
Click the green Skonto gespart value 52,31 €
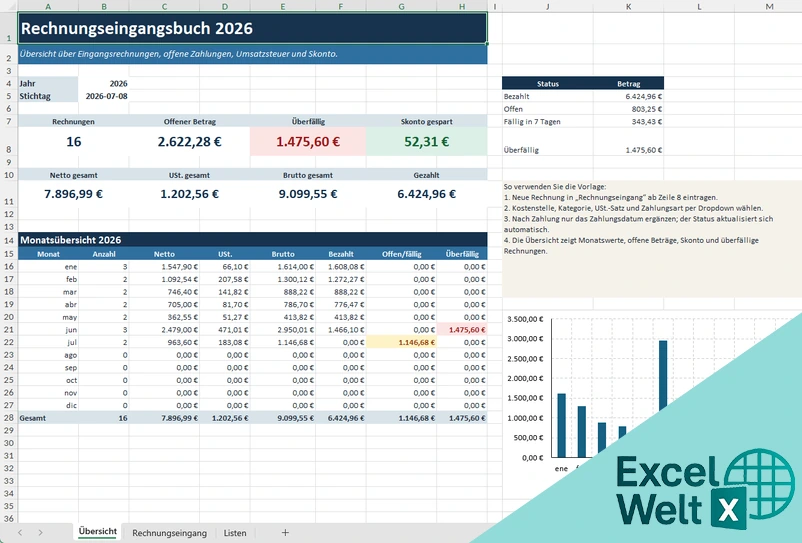(x=427, y=142)
